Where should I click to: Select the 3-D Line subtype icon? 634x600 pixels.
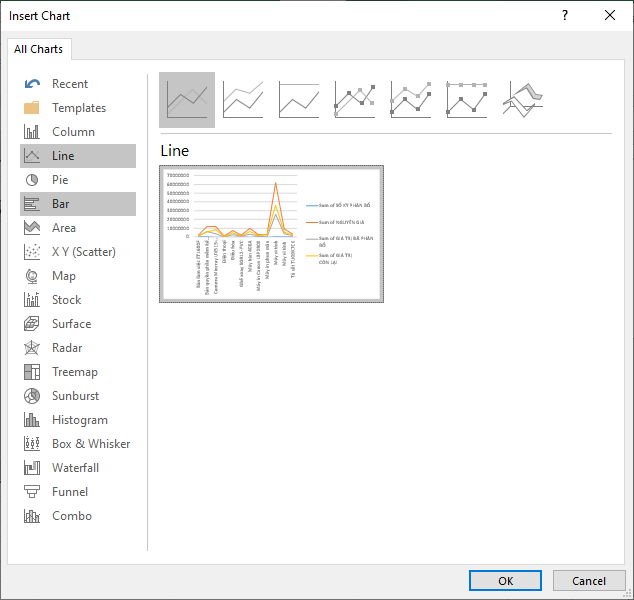tap(522, 100)
